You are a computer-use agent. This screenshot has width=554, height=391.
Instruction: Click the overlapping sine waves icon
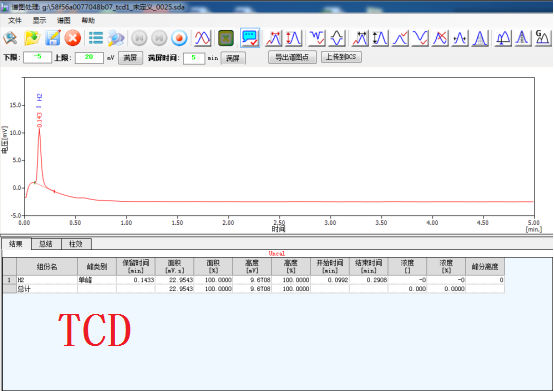pyautogui.click(x=202, y=38)
